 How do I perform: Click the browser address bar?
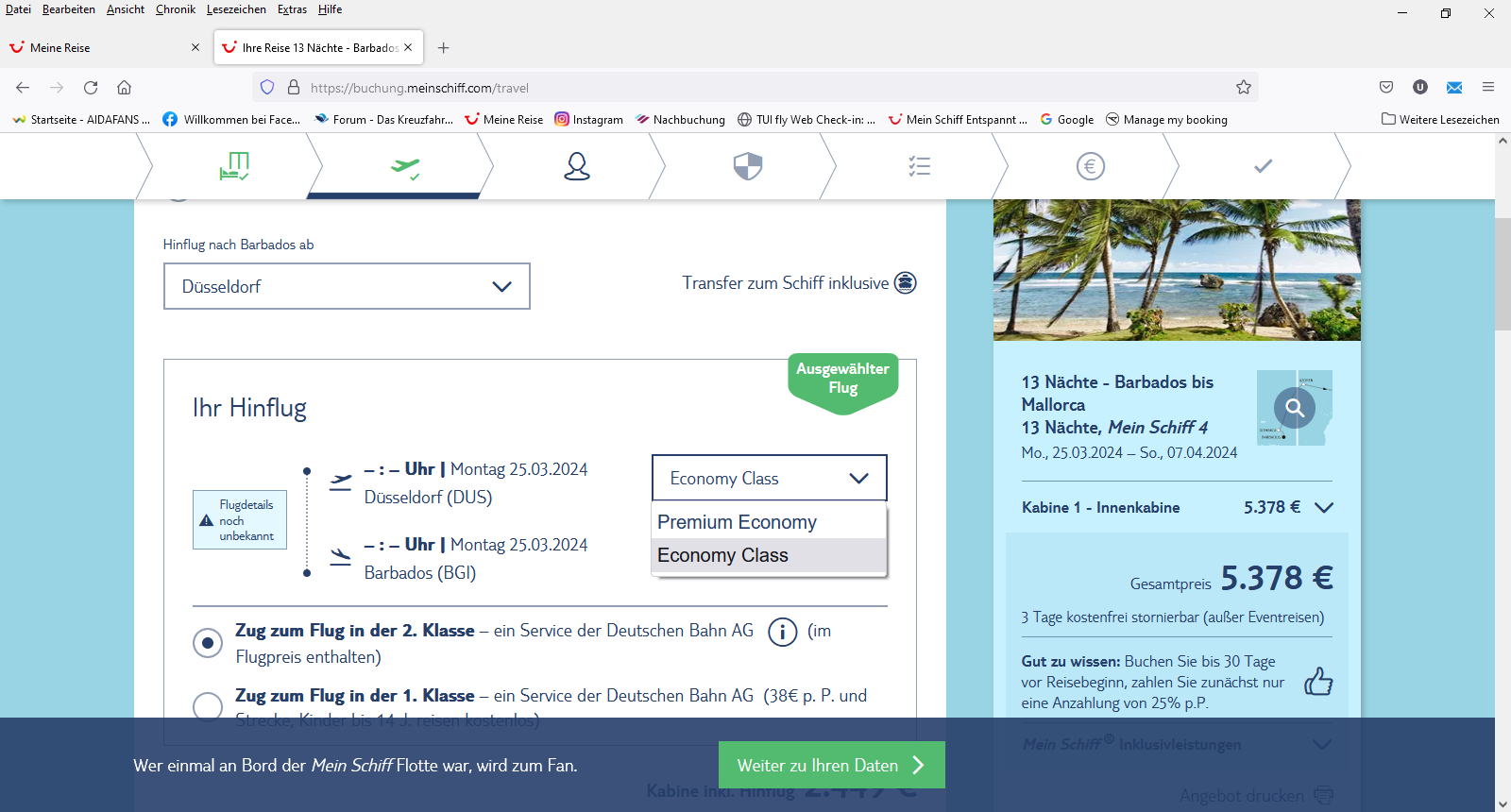755,88
